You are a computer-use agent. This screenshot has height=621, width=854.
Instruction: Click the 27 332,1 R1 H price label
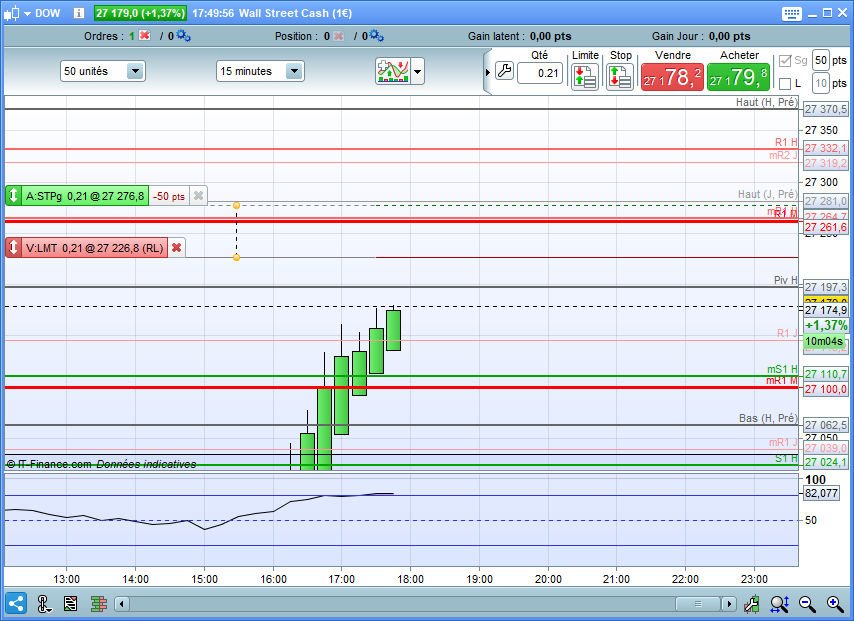coord(826,148)
